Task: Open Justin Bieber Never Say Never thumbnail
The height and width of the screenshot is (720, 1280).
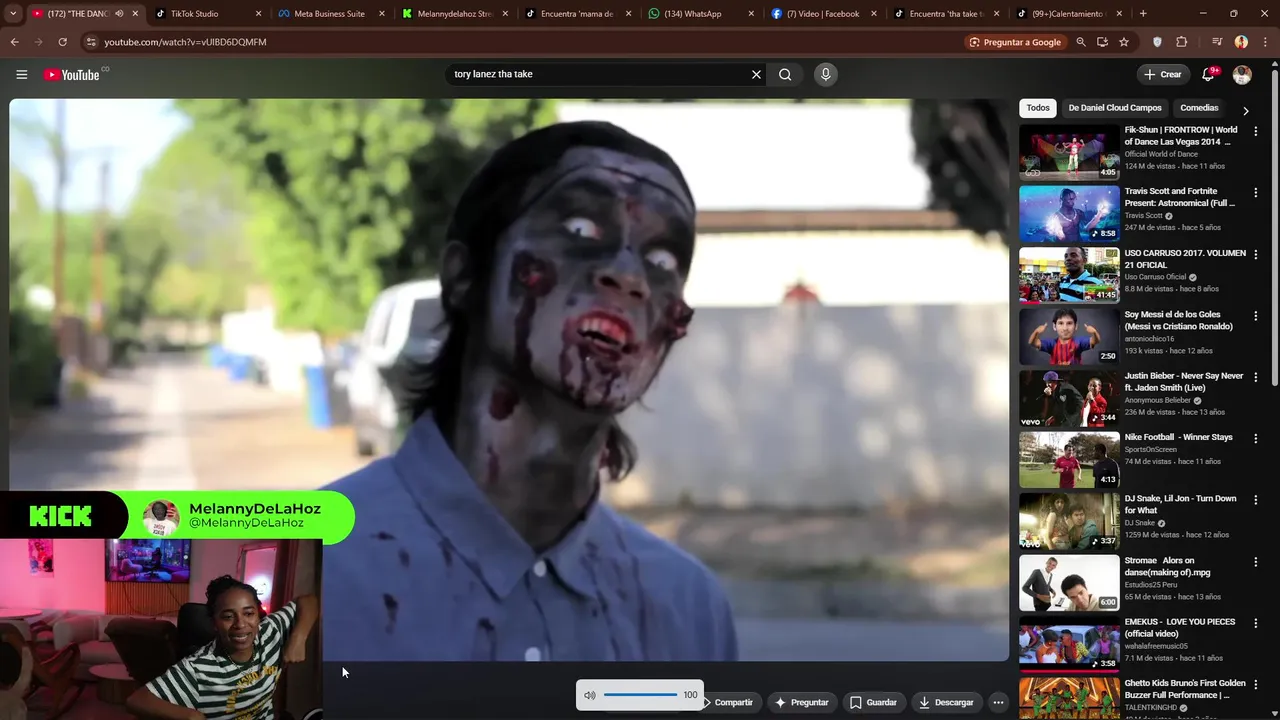Action: click(x=1069, y=398)
